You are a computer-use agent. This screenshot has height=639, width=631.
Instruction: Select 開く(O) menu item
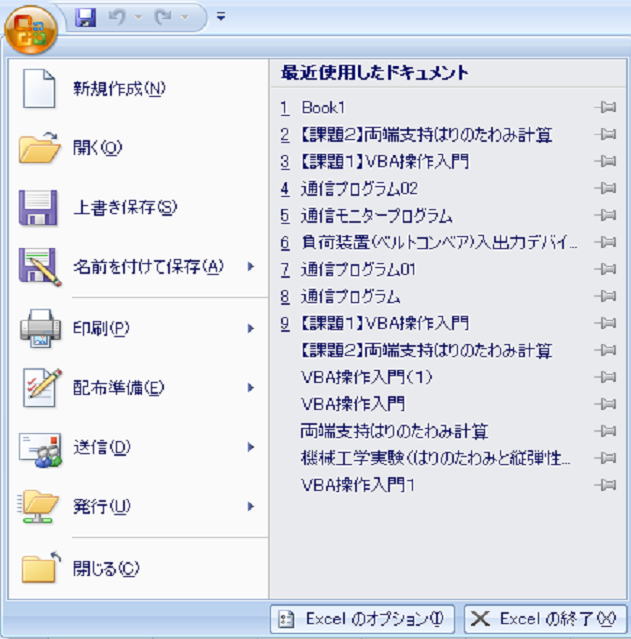coord(138,148)
